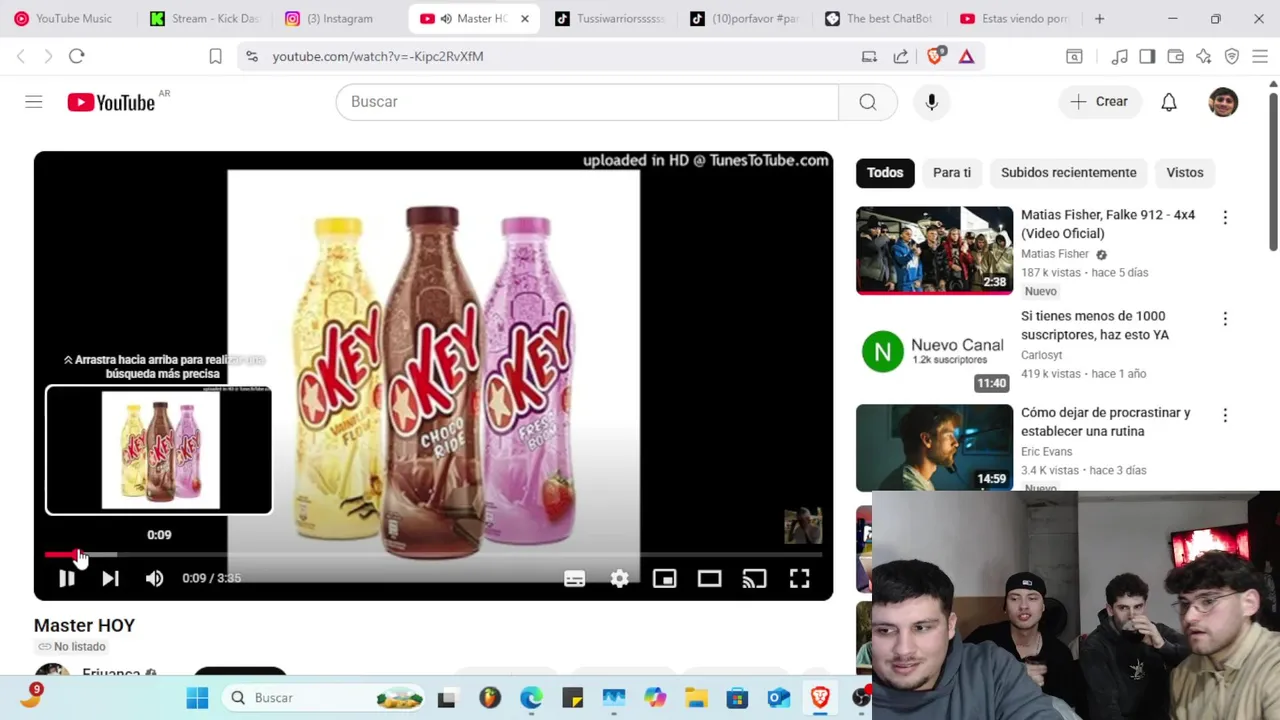The image size is (1280, 720).
Task: Click the Crear button
Action: point(1099,102)
